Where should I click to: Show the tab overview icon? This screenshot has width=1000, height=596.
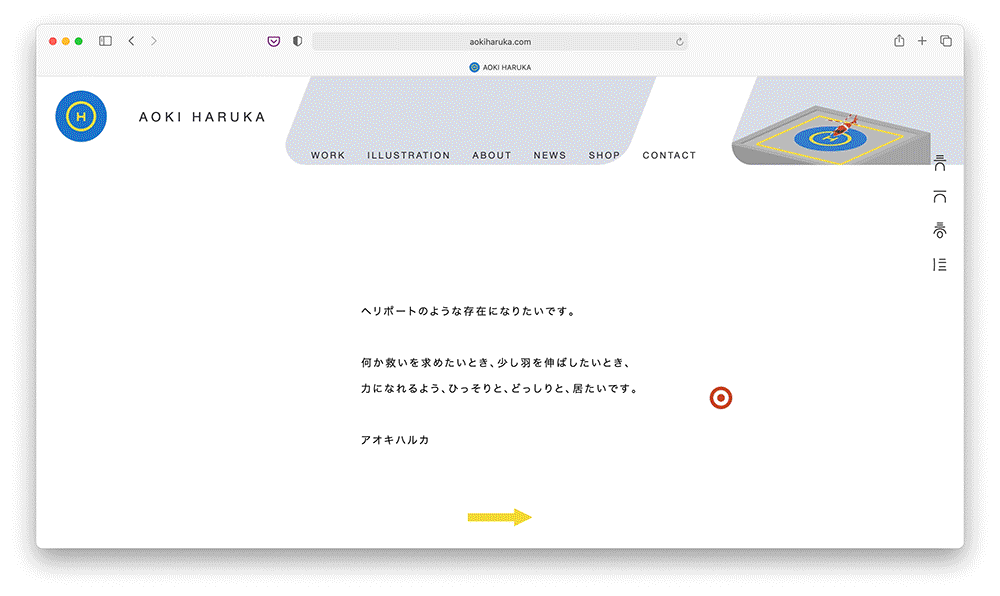(946, 41)
